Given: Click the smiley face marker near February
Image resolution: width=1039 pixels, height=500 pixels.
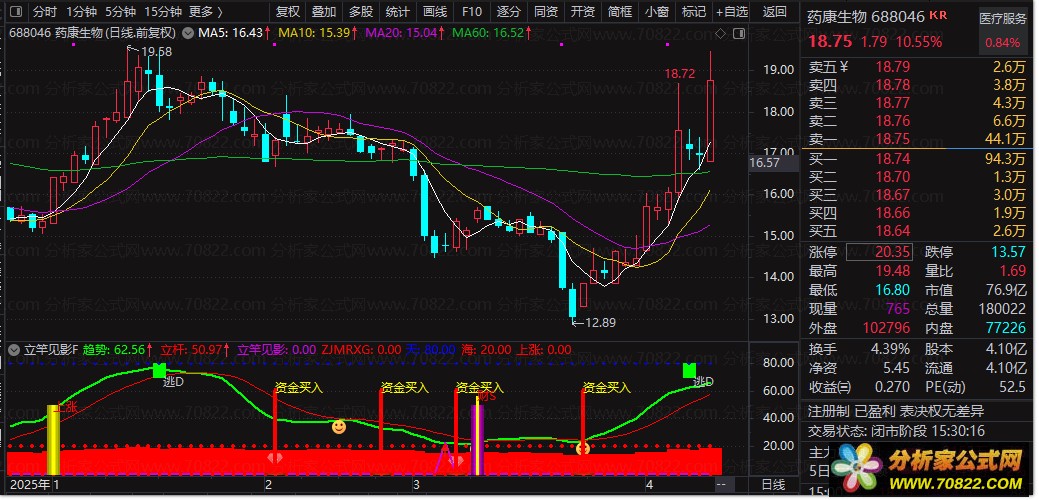Looking at the screenshot, I should 339,427.
